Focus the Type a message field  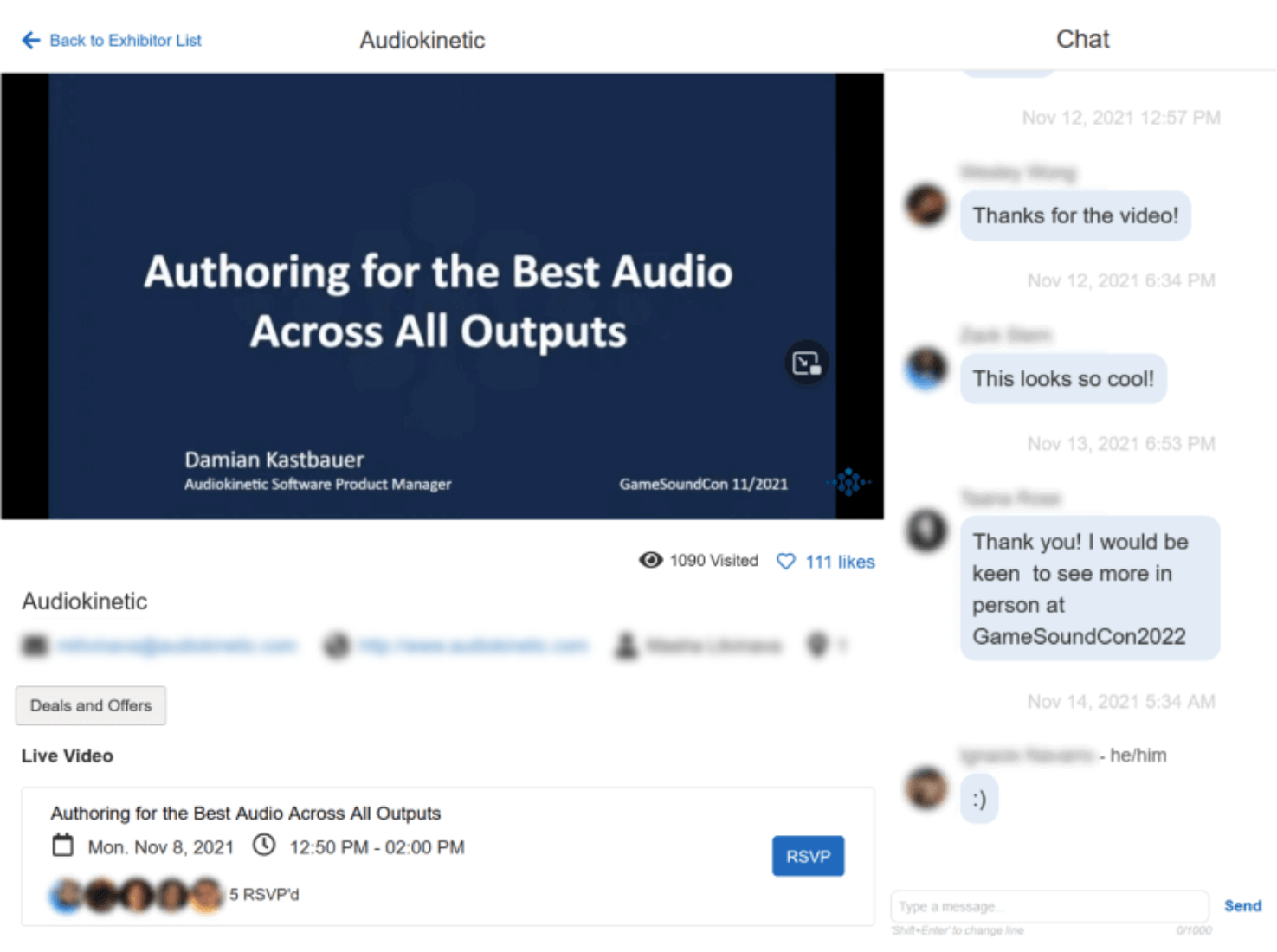click(1048, 906)
